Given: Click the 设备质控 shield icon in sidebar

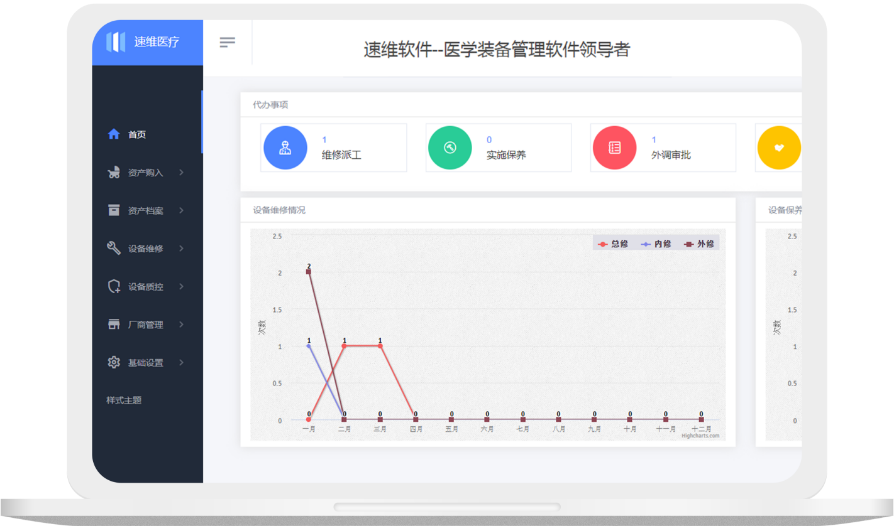Looking at the screenshot, I should 114,287.
